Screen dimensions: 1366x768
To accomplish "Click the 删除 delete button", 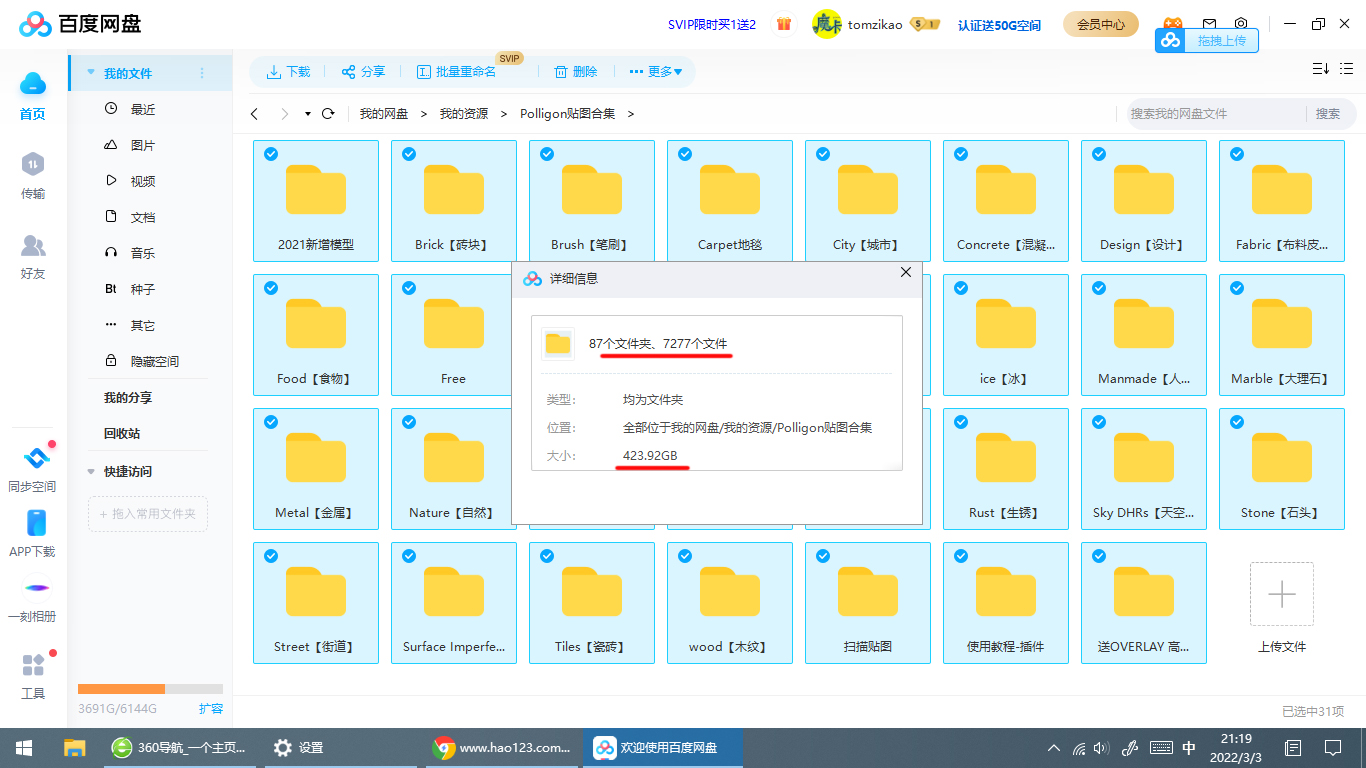I will point(575,72).
